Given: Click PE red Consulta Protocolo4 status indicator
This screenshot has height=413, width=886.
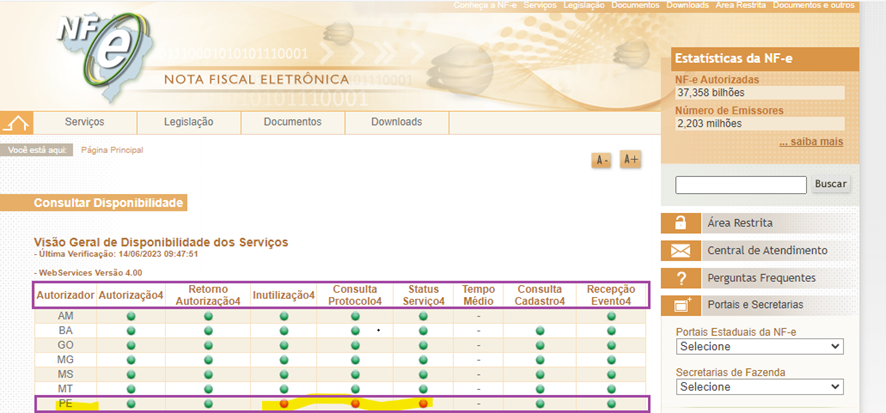Looking at the screenshot, I should tap(355, 404).
